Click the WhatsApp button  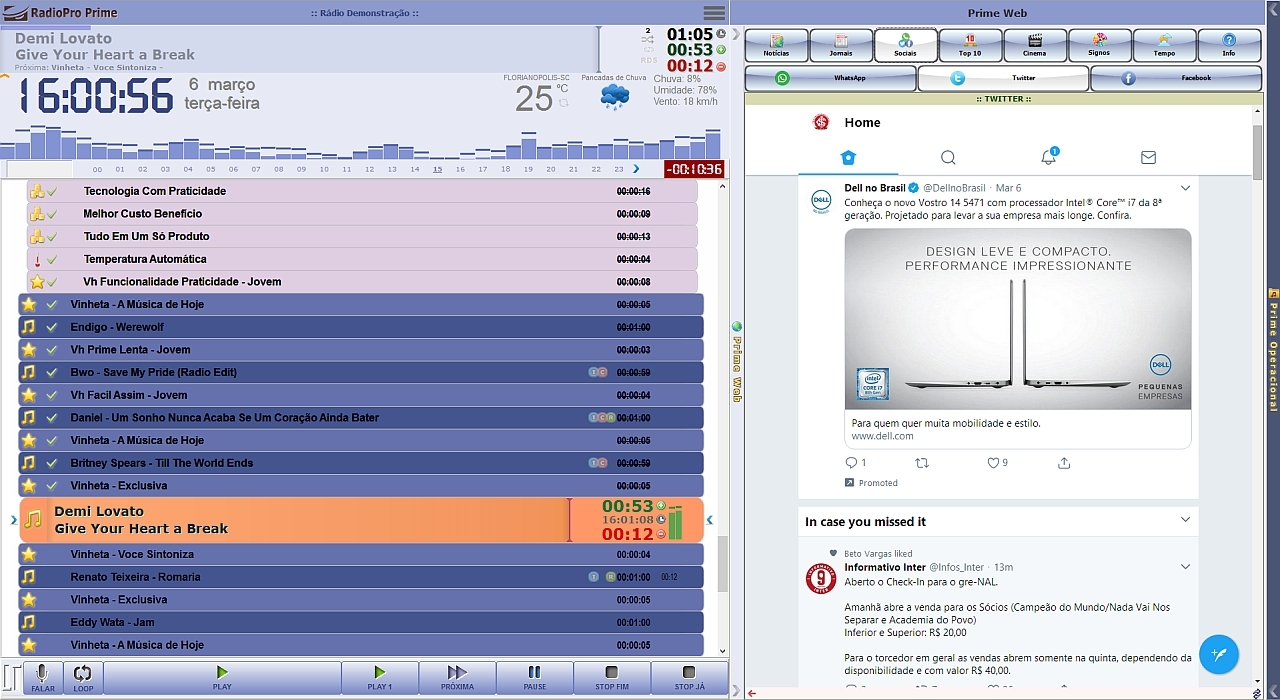pyautogui.click(x=831, y=78)
